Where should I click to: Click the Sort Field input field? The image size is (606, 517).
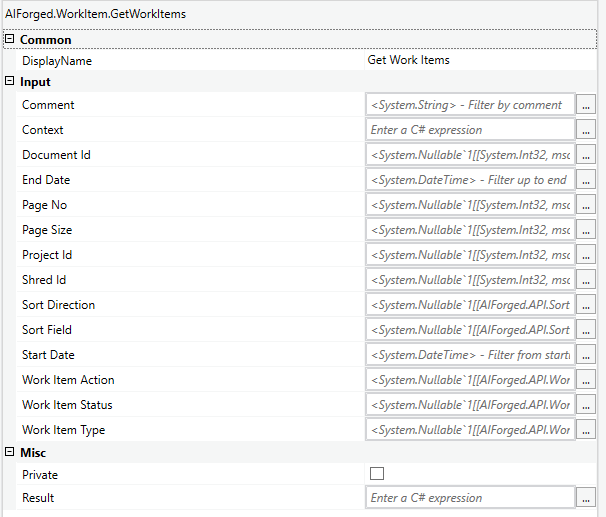[x=470, y=330]
